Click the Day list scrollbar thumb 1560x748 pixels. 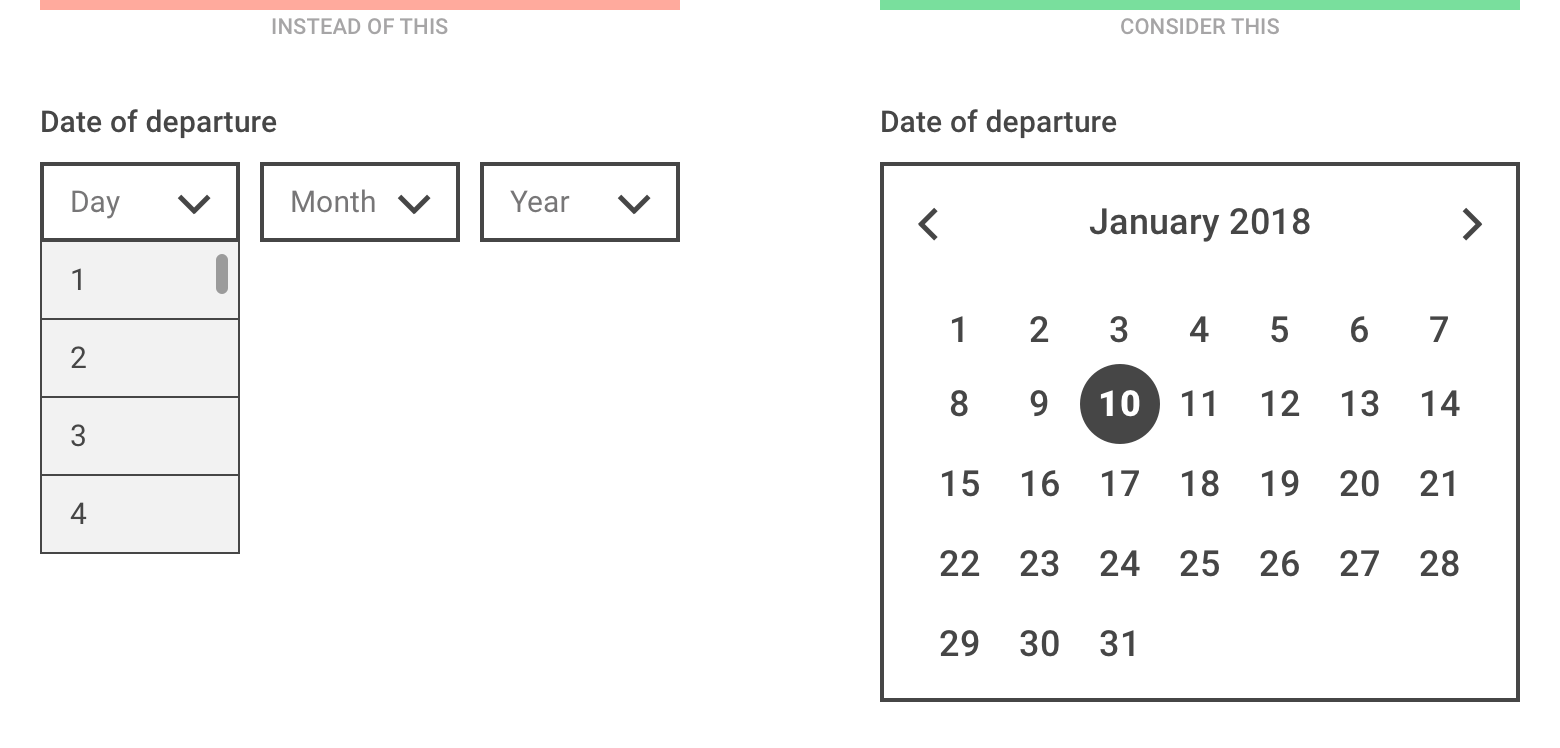222,274
